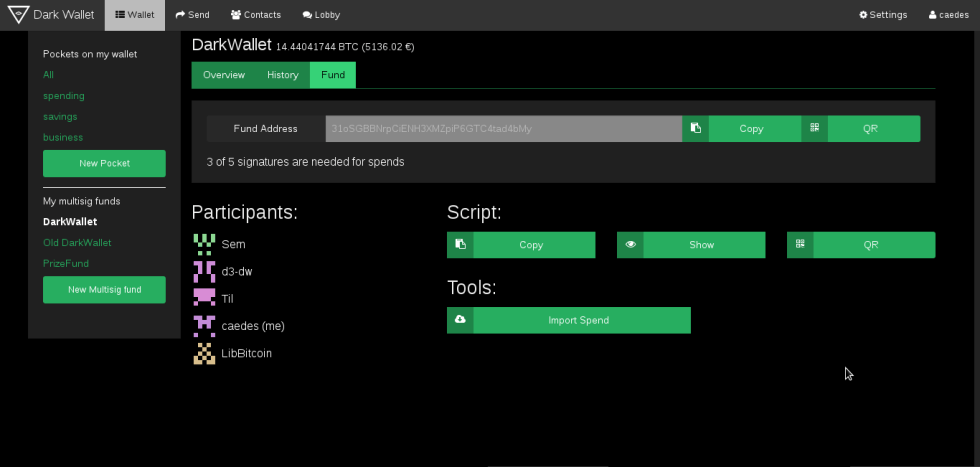Image resolution: width=980 pixels, height=467 pixels.
Task: Click Sem's identicon avatar
Action: (204, 243)
